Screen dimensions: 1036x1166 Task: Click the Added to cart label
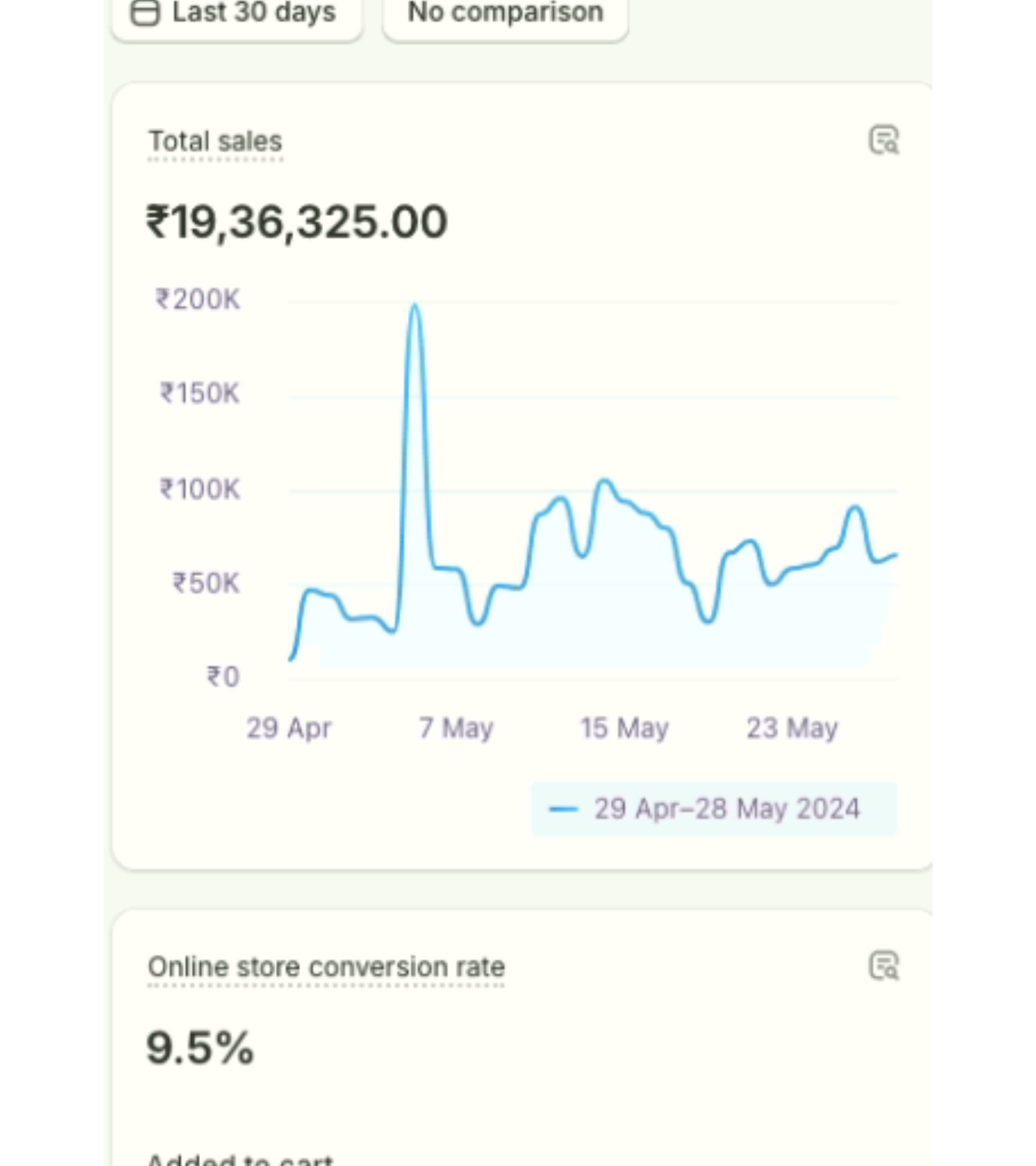240,1160
